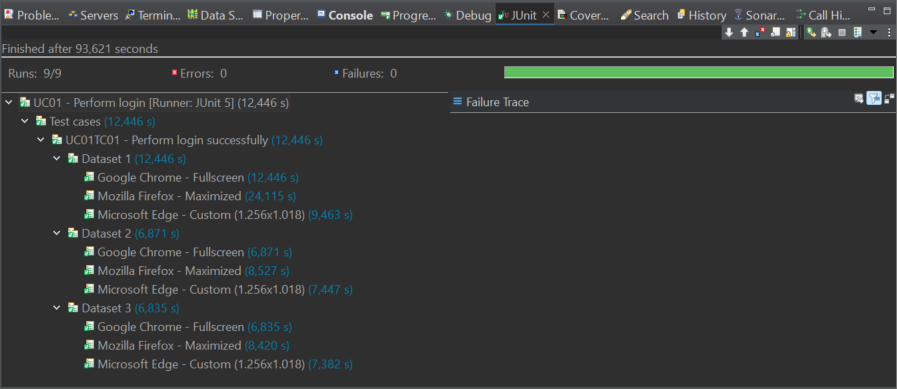
Task: Close the JUnit tab
Action: pyautogui.click(x=546, y=15)
